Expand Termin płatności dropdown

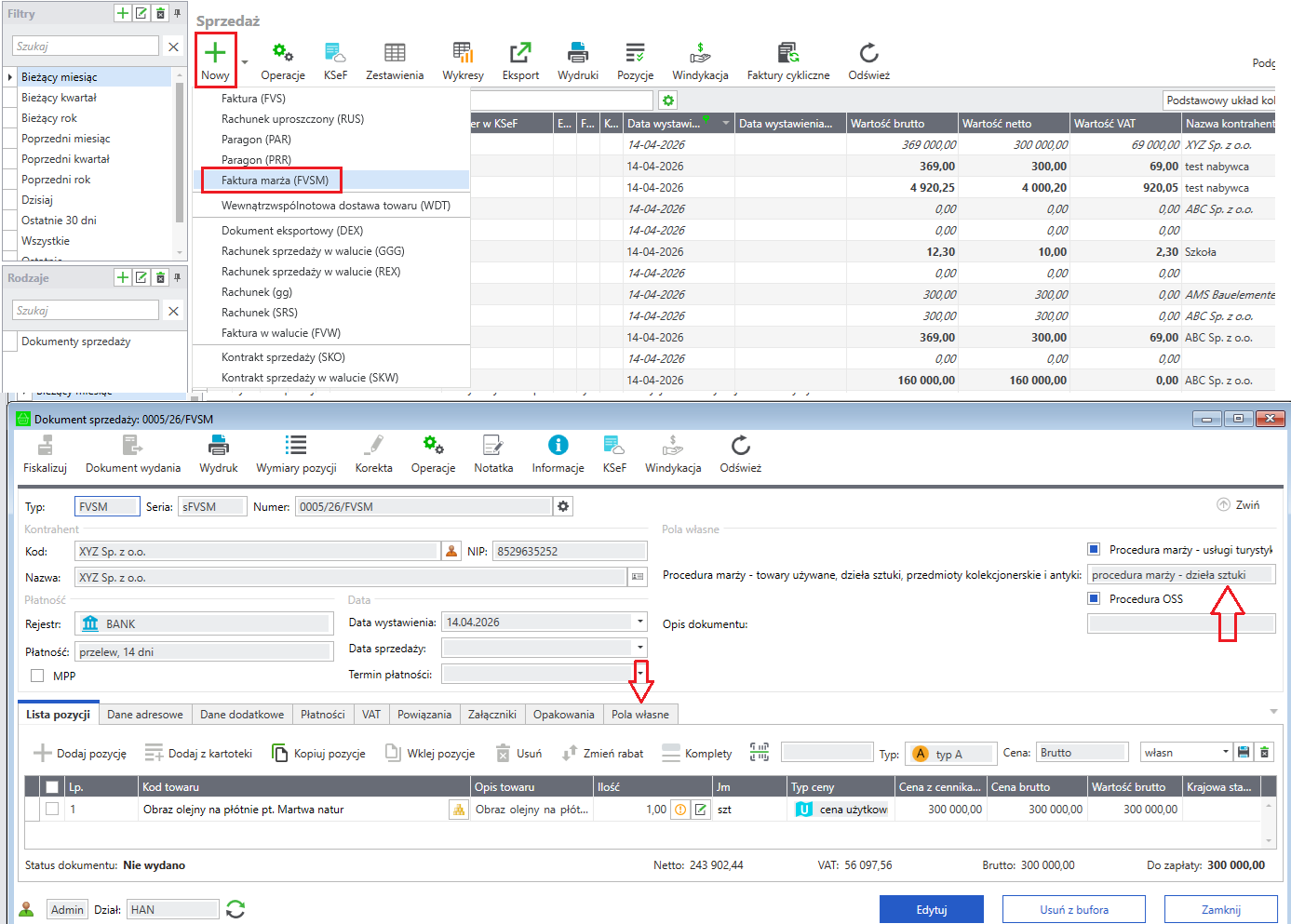[640, 674]
